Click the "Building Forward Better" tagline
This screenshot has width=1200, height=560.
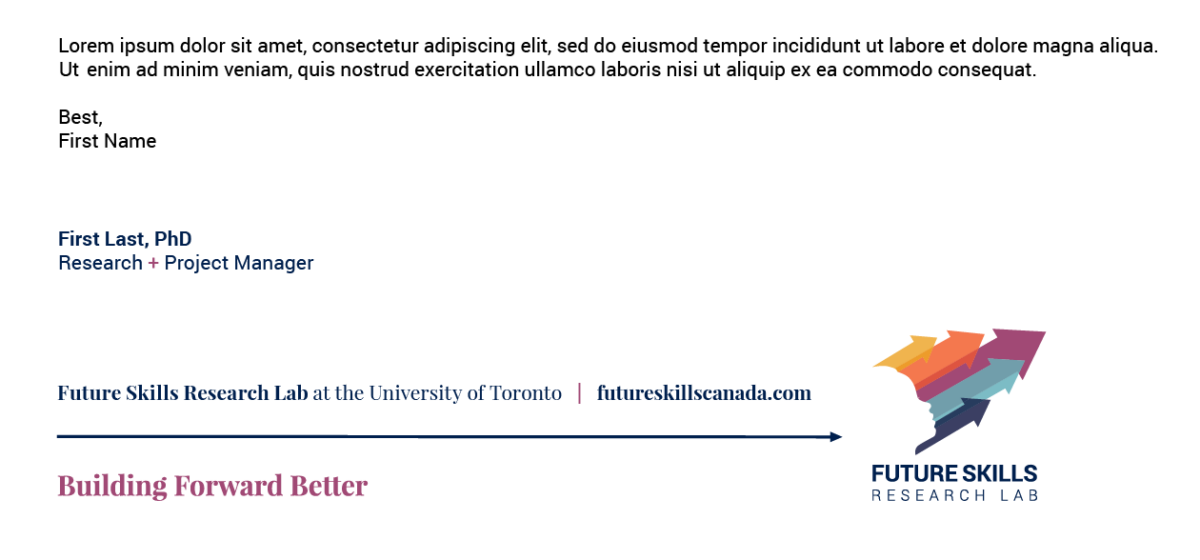tap(212, 486)
